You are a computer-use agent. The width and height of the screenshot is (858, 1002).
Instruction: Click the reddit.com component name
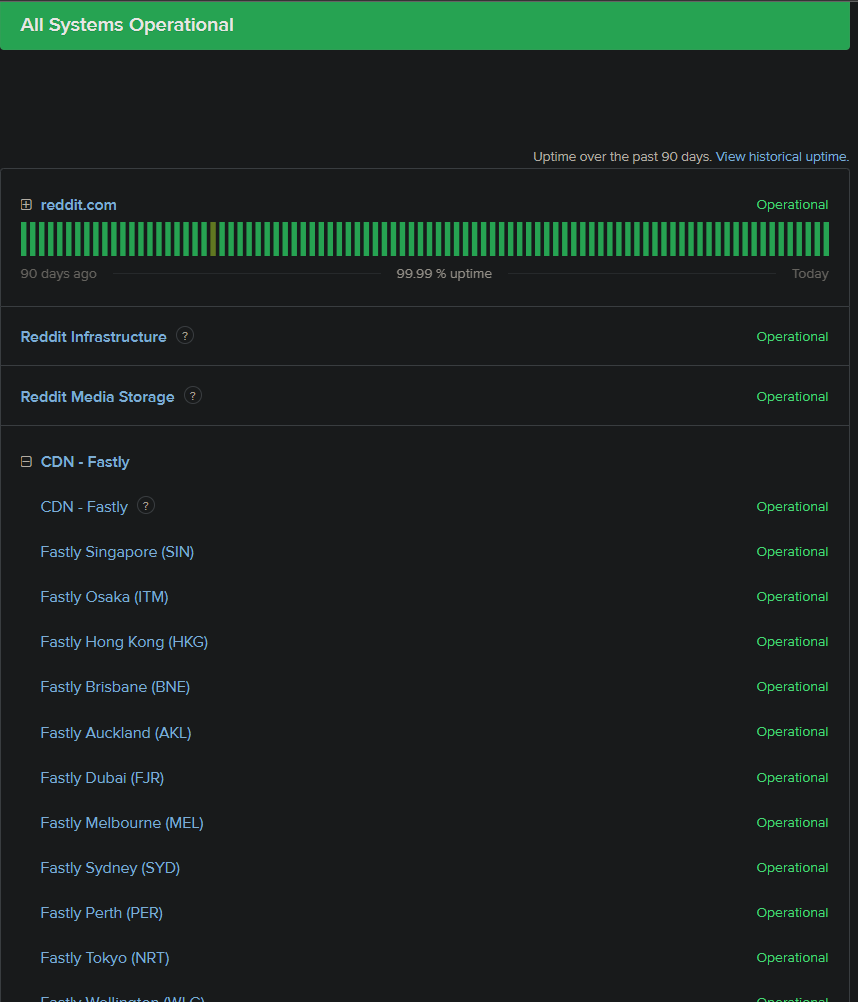point(79,205)
